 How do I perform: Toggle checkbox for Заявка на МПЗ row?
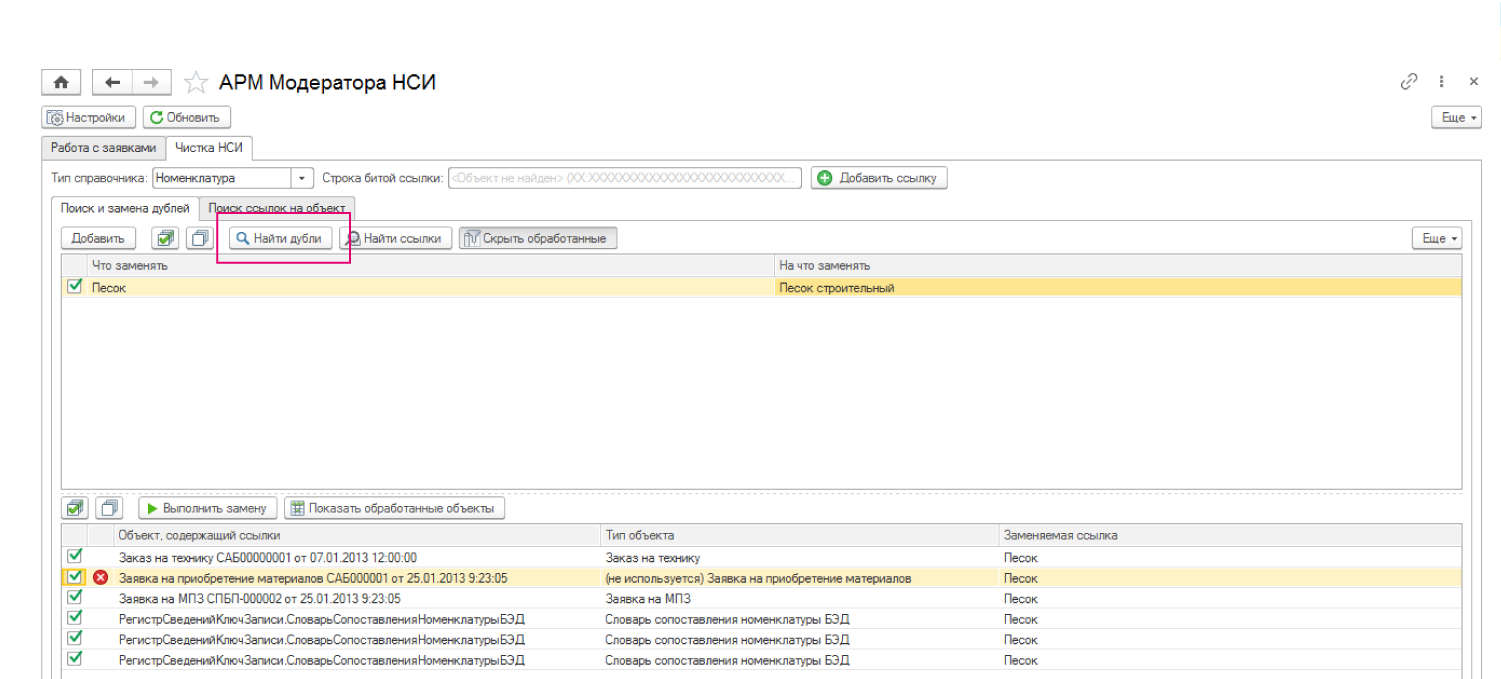(75, 598)
